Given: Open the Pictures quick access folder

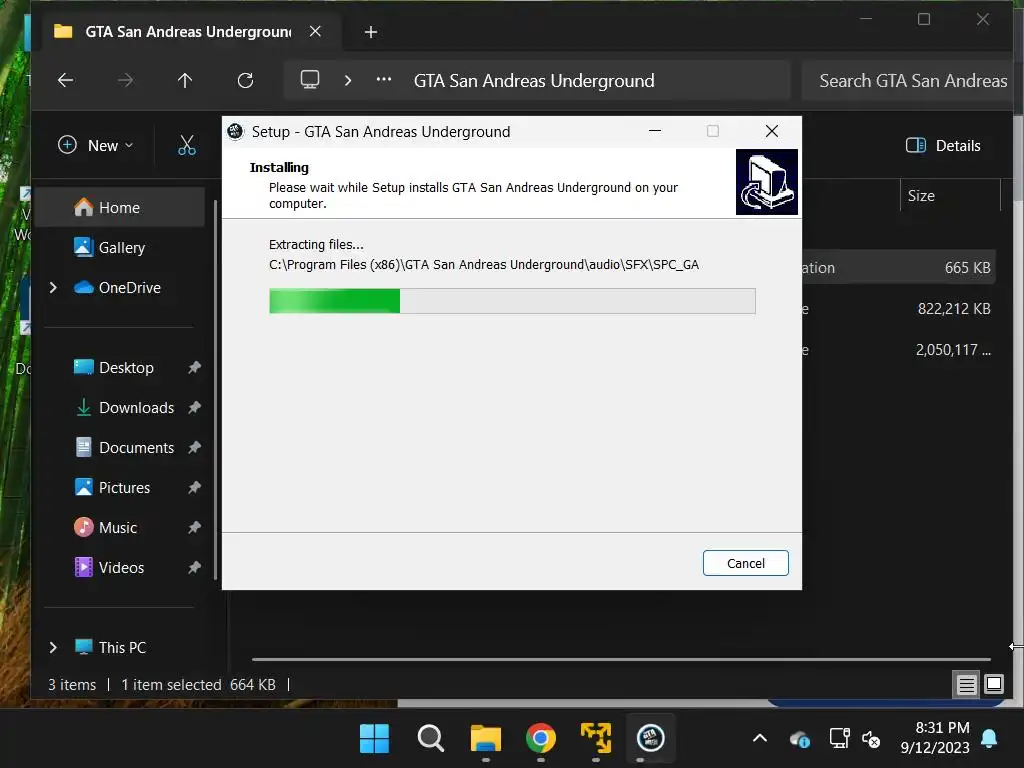Looking at the screenshot, I should 124,487.
